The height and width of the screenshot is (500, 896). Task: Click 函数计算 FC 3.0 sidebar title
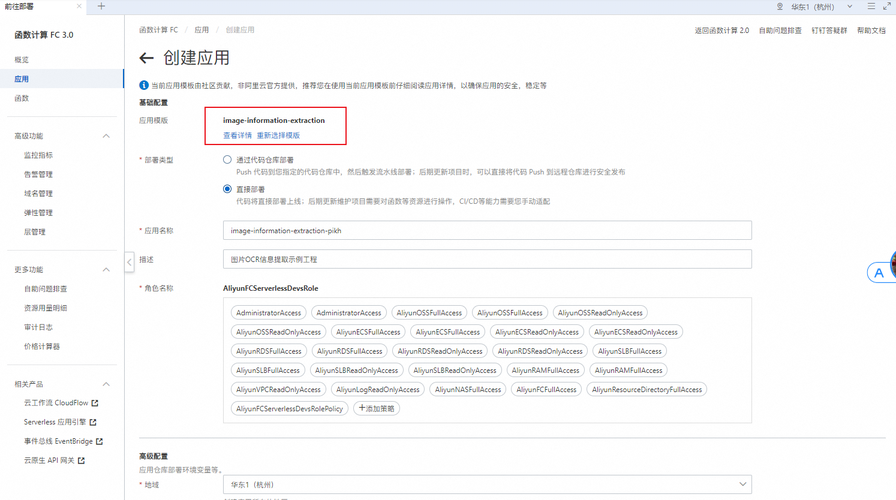pyautogui.click(x=44, y=35)
